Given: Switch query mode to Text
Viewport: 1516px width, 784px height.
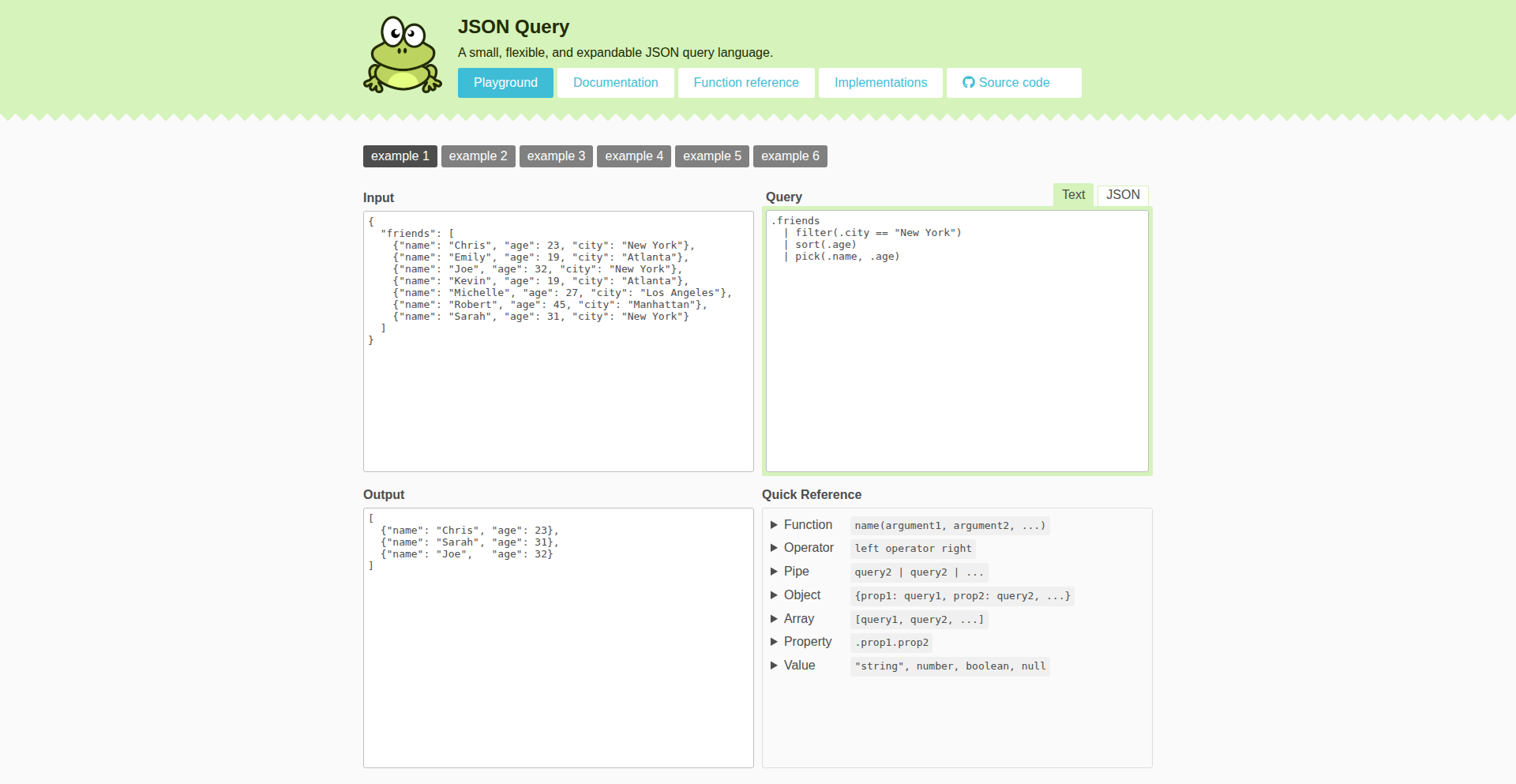Looking at the screenshot, I should tap(1073, 195).
